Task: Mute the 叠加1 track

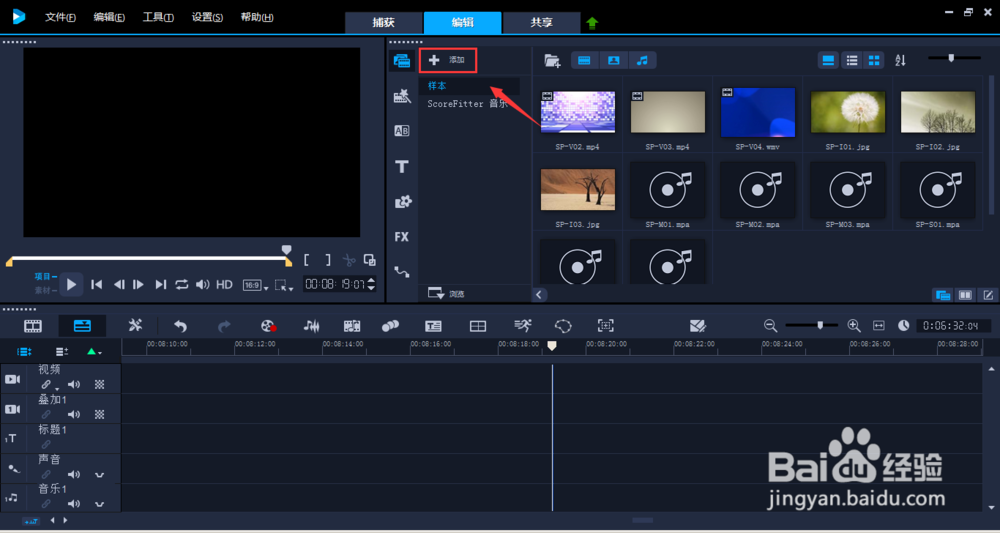Action: pos(74,414)
